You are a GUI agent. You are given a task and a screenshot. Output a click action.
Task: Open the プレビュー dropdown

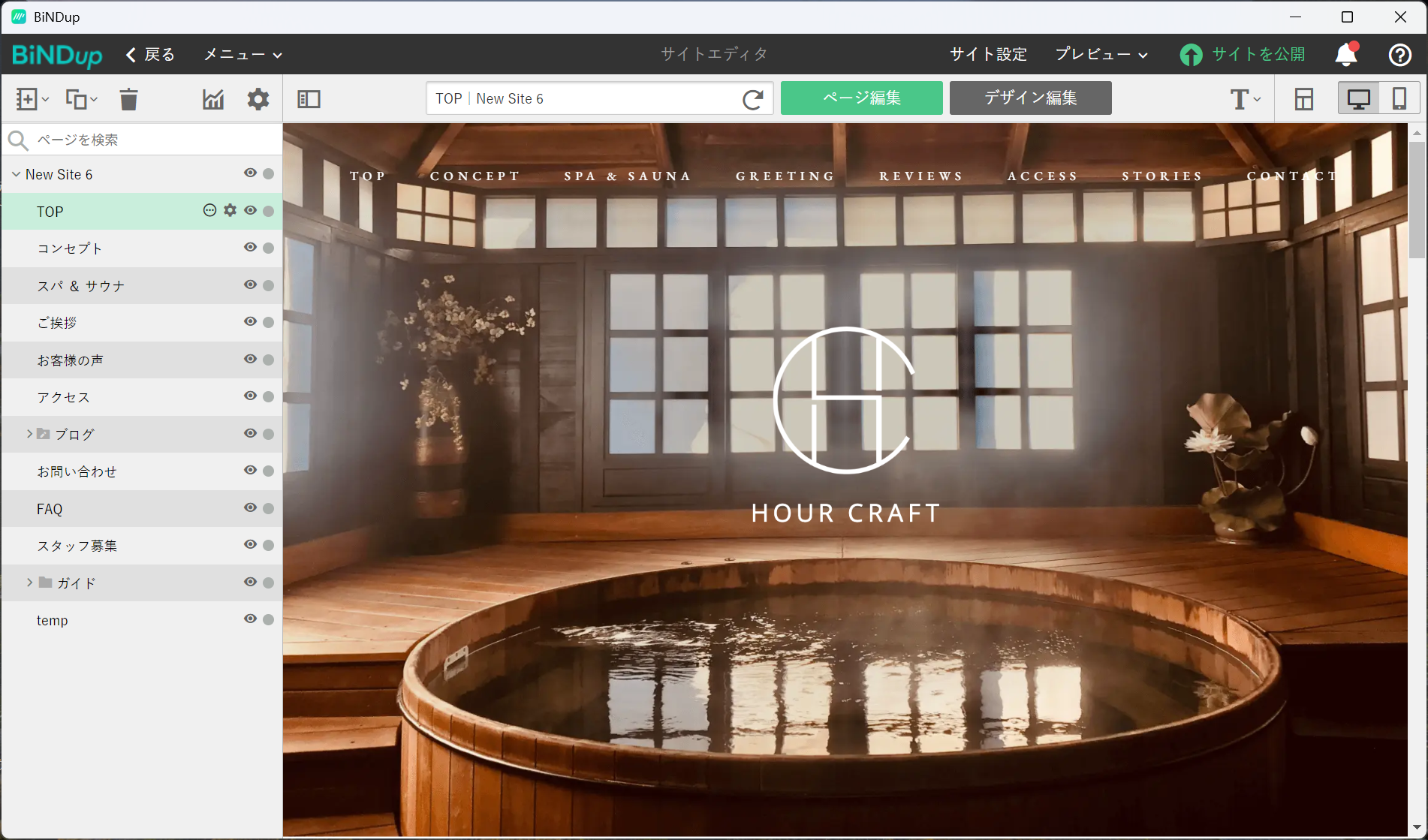coord(1101,54)
